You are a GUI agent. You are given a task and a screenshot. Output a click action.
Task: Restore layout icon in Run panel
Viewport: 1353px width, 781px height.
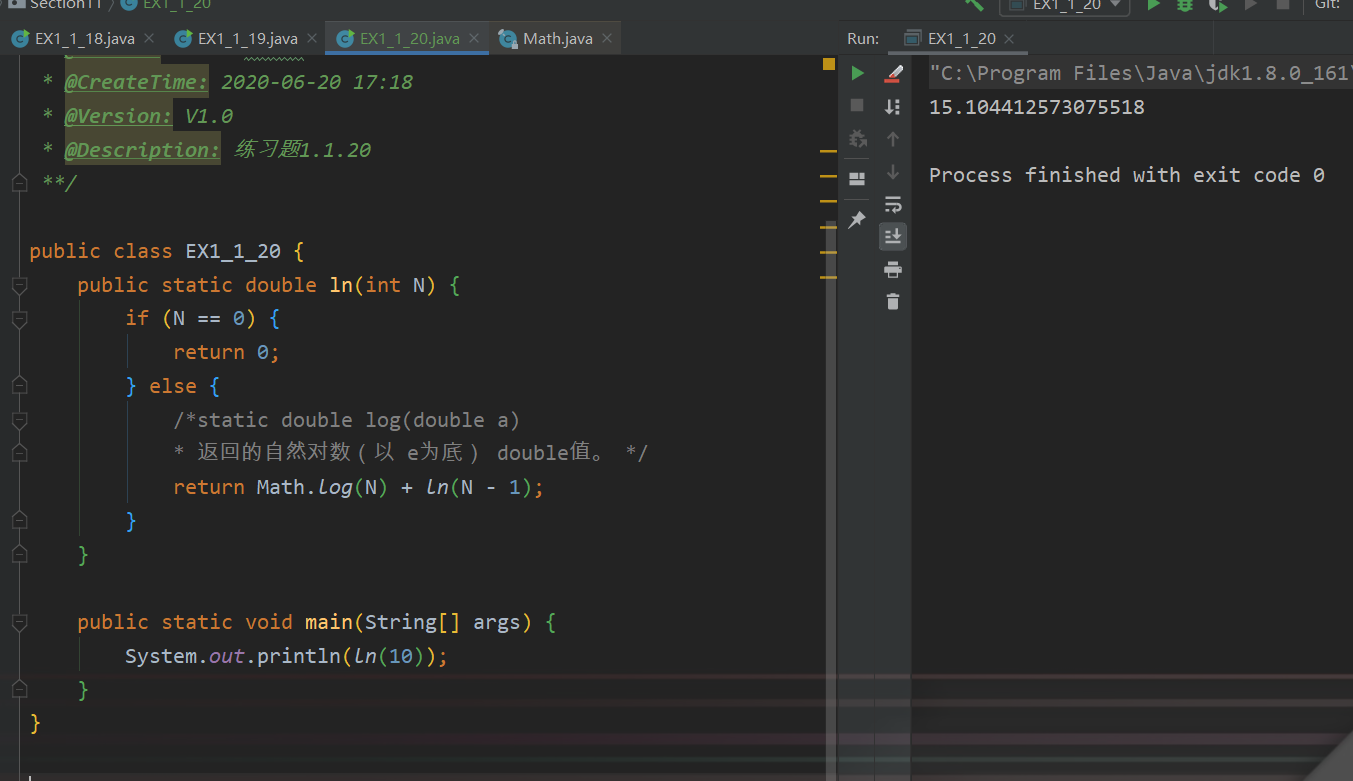857,179
